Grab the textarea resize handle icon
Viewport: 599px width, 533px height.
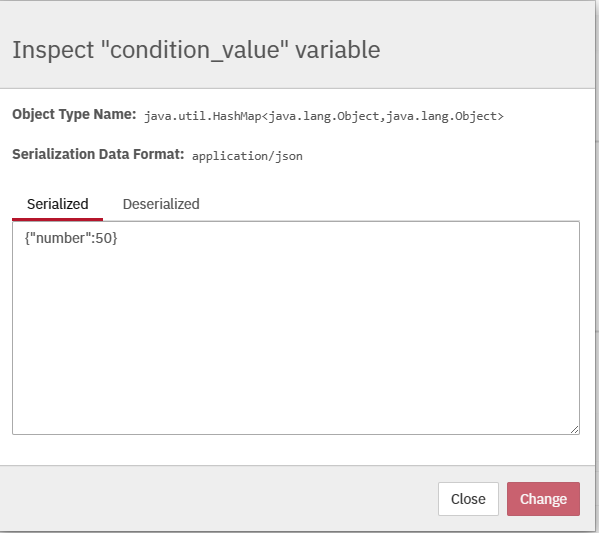coord(574,429)
